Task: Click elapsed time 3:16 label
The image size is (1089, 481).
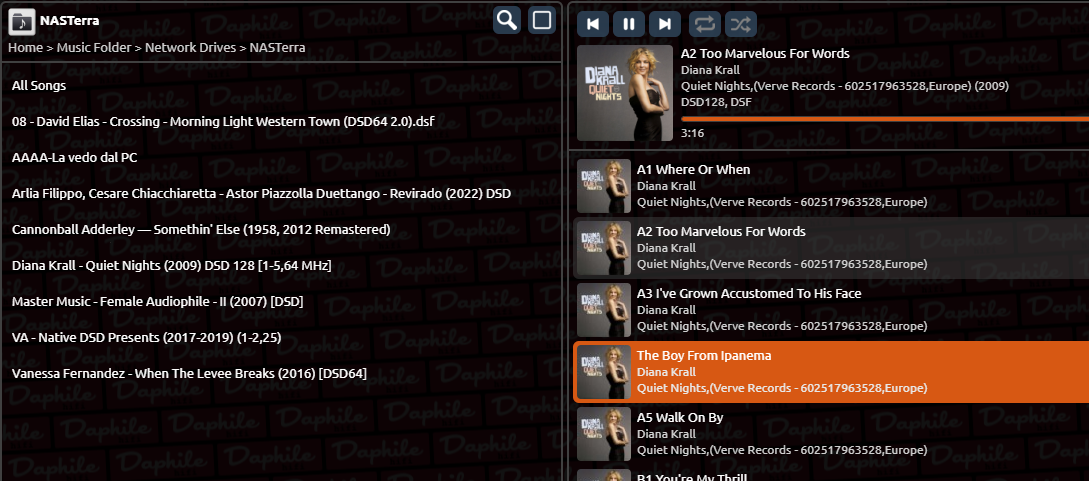Action: click(692, 133)
